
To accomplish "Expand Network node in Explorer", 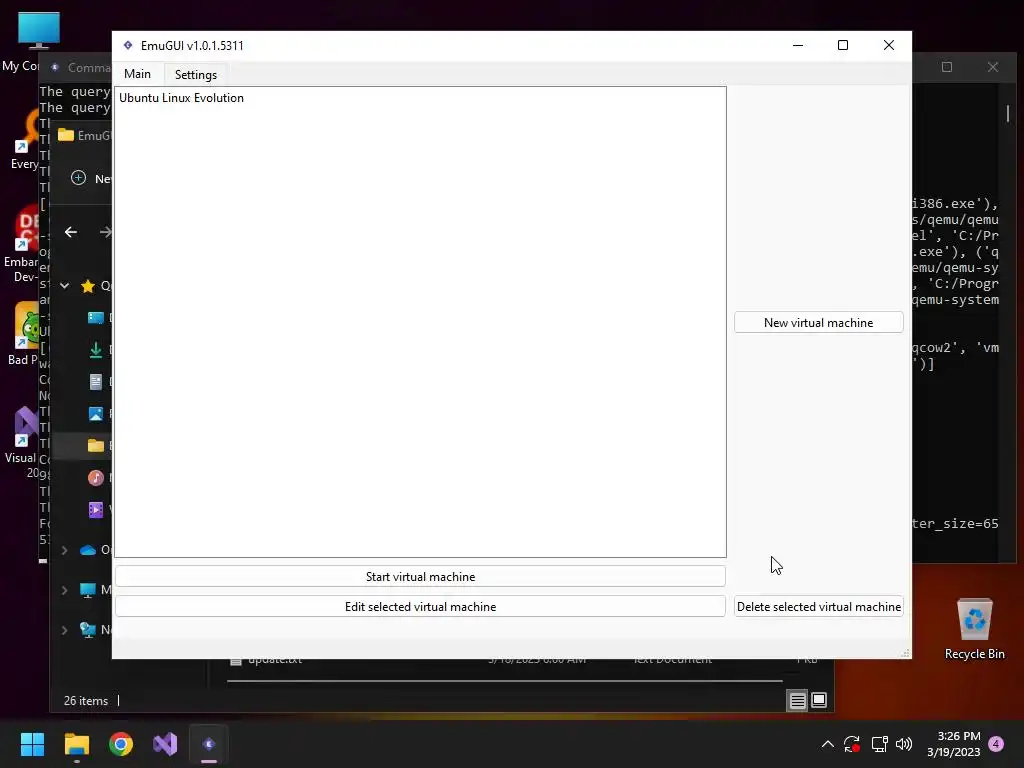I will tap(65, 630).
